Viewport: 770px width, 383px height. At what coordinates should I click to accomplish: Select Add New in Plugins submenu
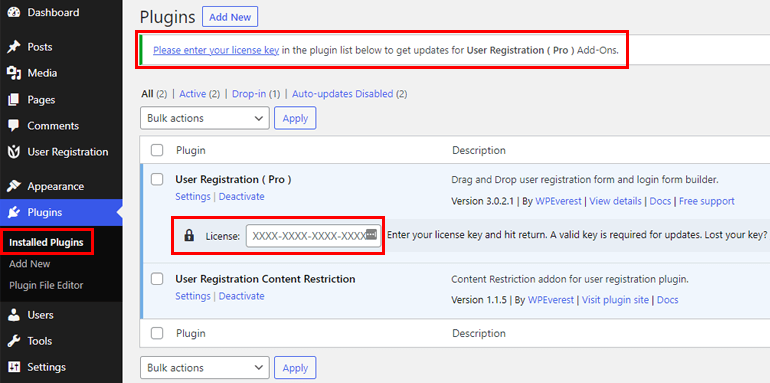29,264
